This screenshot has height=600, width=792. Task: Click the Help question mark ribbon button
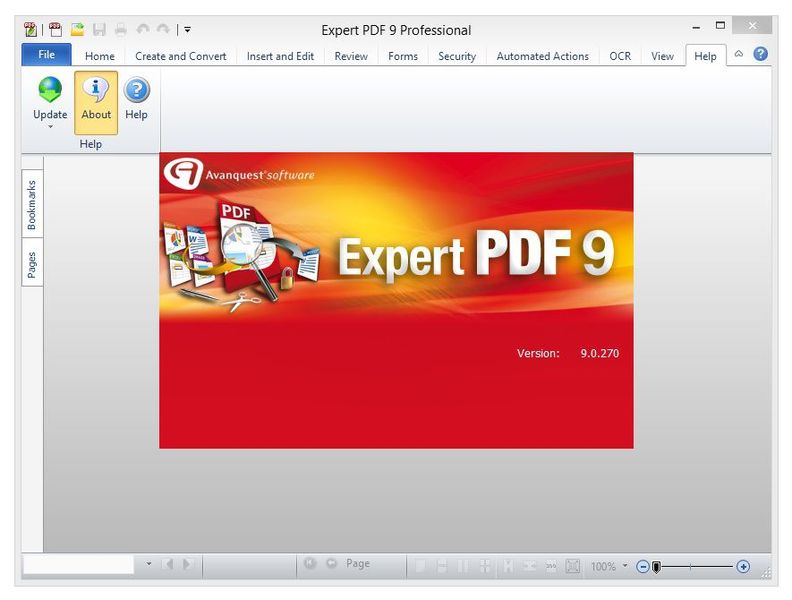coord(136,99)
